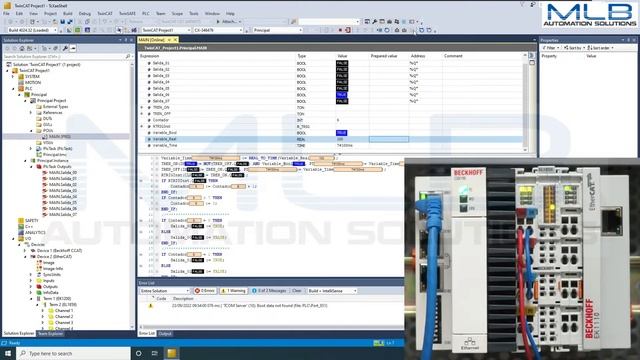Open the Scope menu
640x360 pixels.
(177, 13)
